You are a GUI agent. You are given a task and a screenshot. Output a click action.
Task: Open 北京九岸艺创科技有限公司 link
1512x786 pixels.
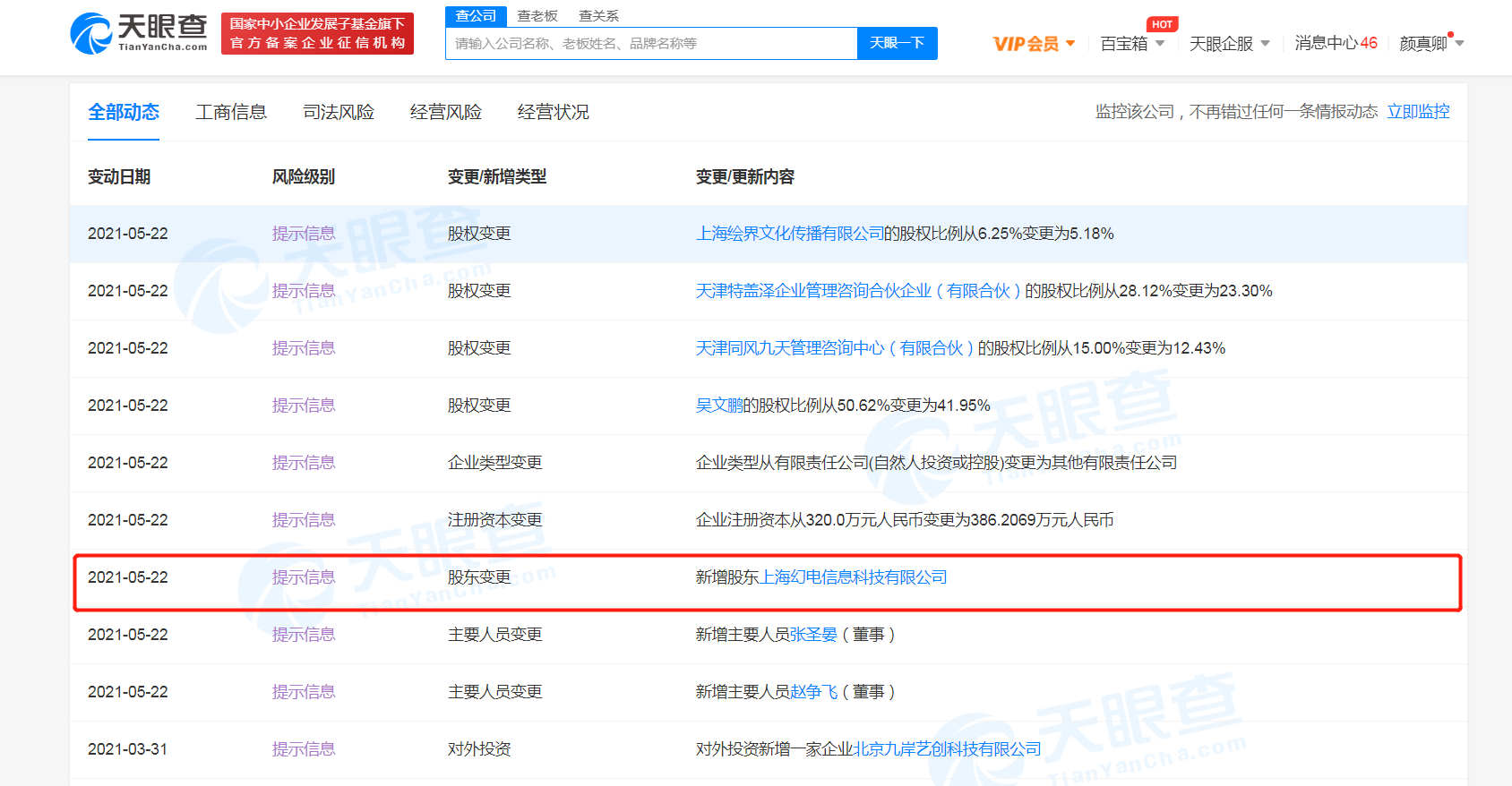click(946, 749)
